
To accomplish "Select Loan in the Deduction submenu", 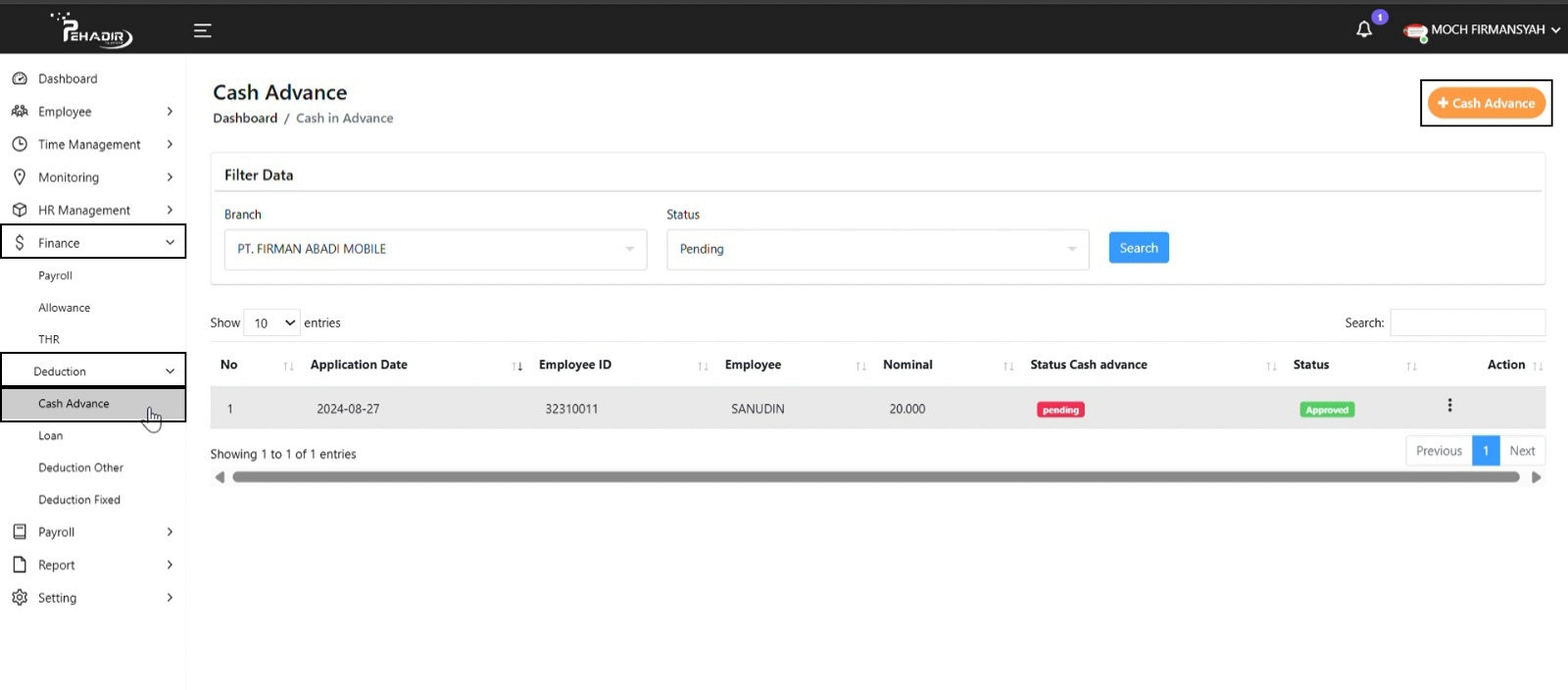I will click(x=51, y=436).
